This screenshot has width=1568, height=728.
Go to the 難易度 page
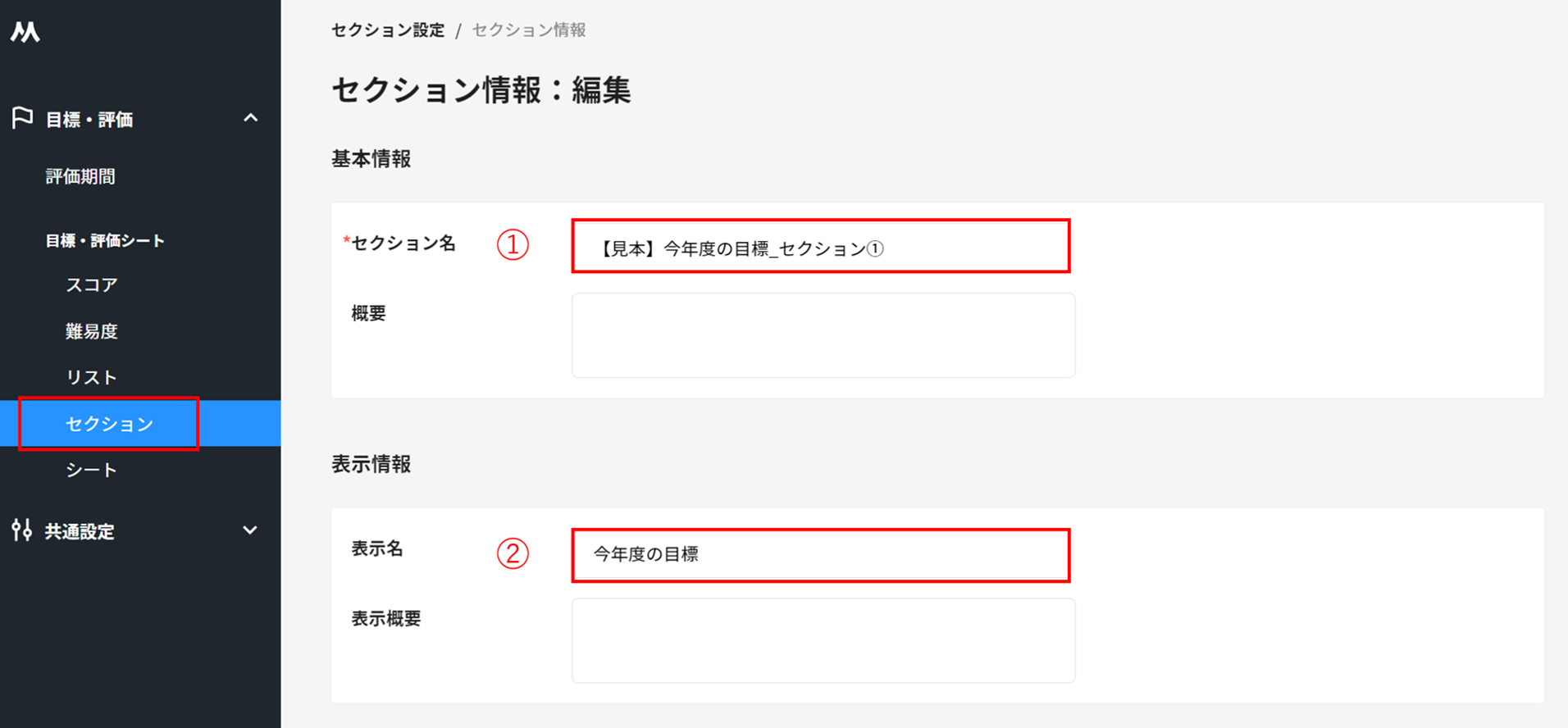pos(92,331)
